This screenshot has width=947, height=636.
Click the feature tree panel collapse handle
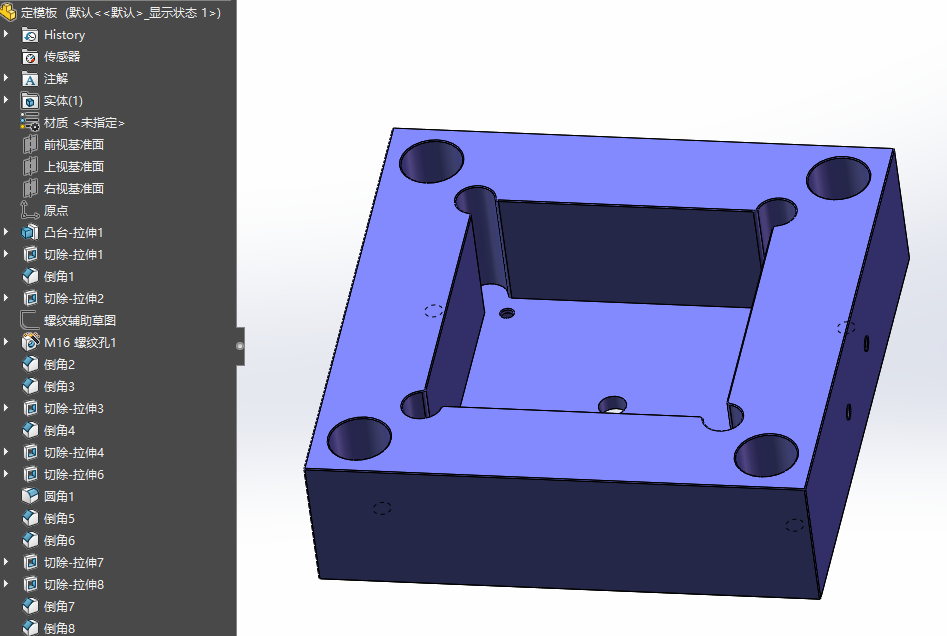point(240,346)
